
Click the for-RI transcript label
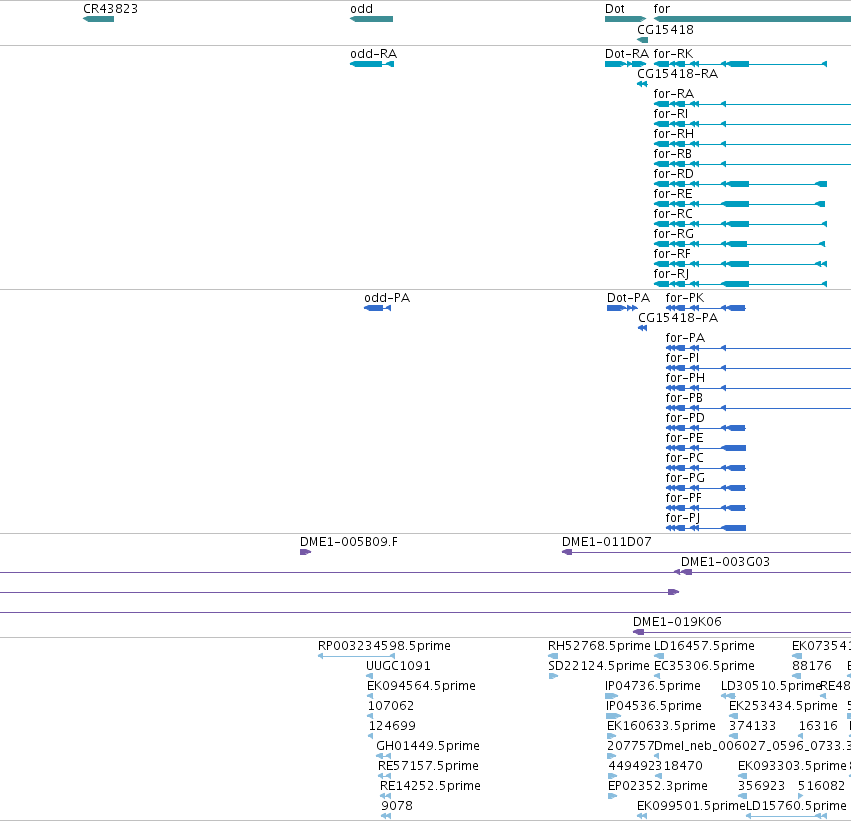[670, 114]
